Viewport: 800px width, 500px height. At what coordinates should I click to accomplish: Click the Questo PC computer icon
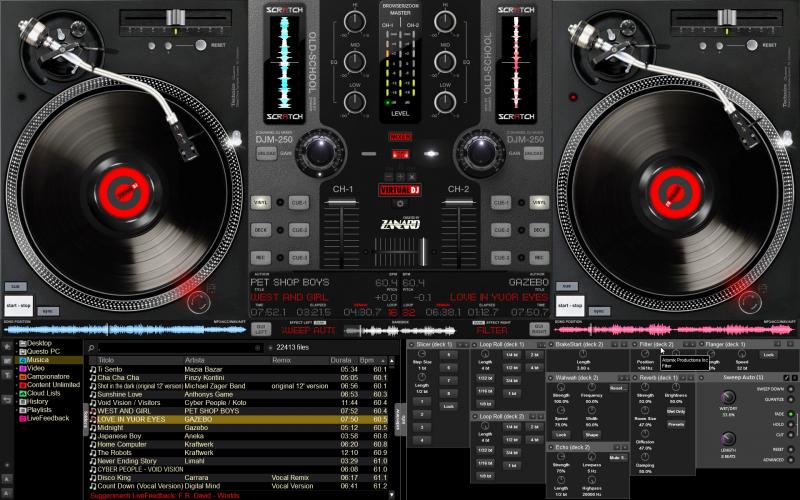(x=22, y=352)
